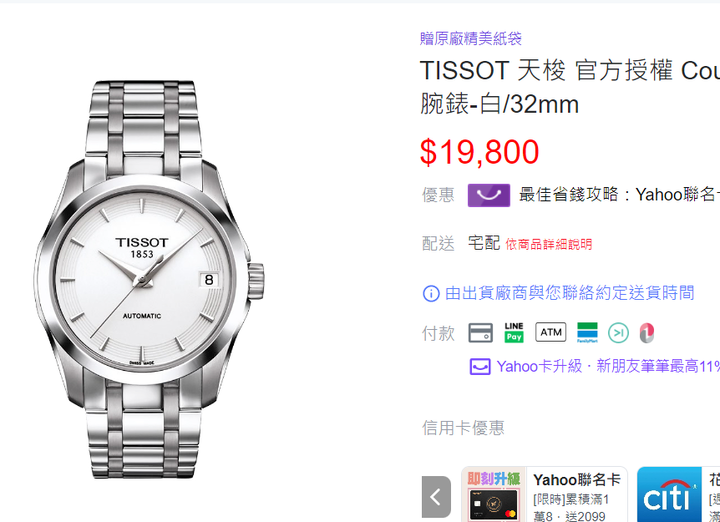Open the 贈原廠精美紙袋 promo link

pyautogui.click(x=471, y=39)
